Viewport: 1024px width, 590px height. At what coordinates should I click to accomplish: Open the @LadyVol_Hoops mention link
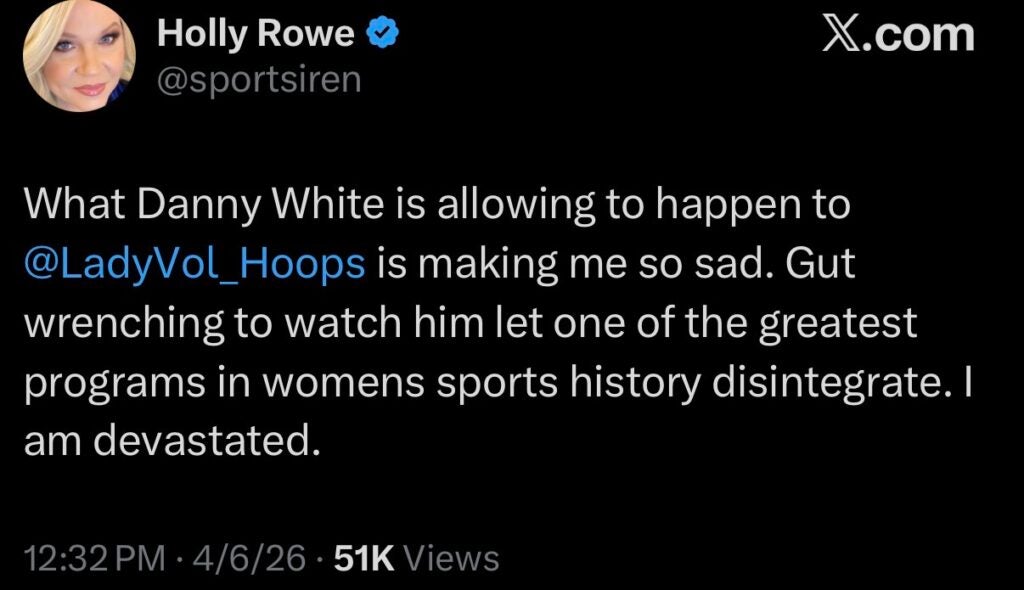pyautogui.click(x=194, y=264)
